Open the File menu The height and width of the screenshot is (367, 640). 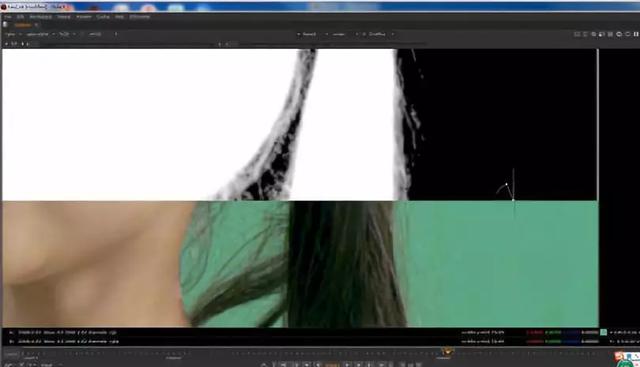8,17
